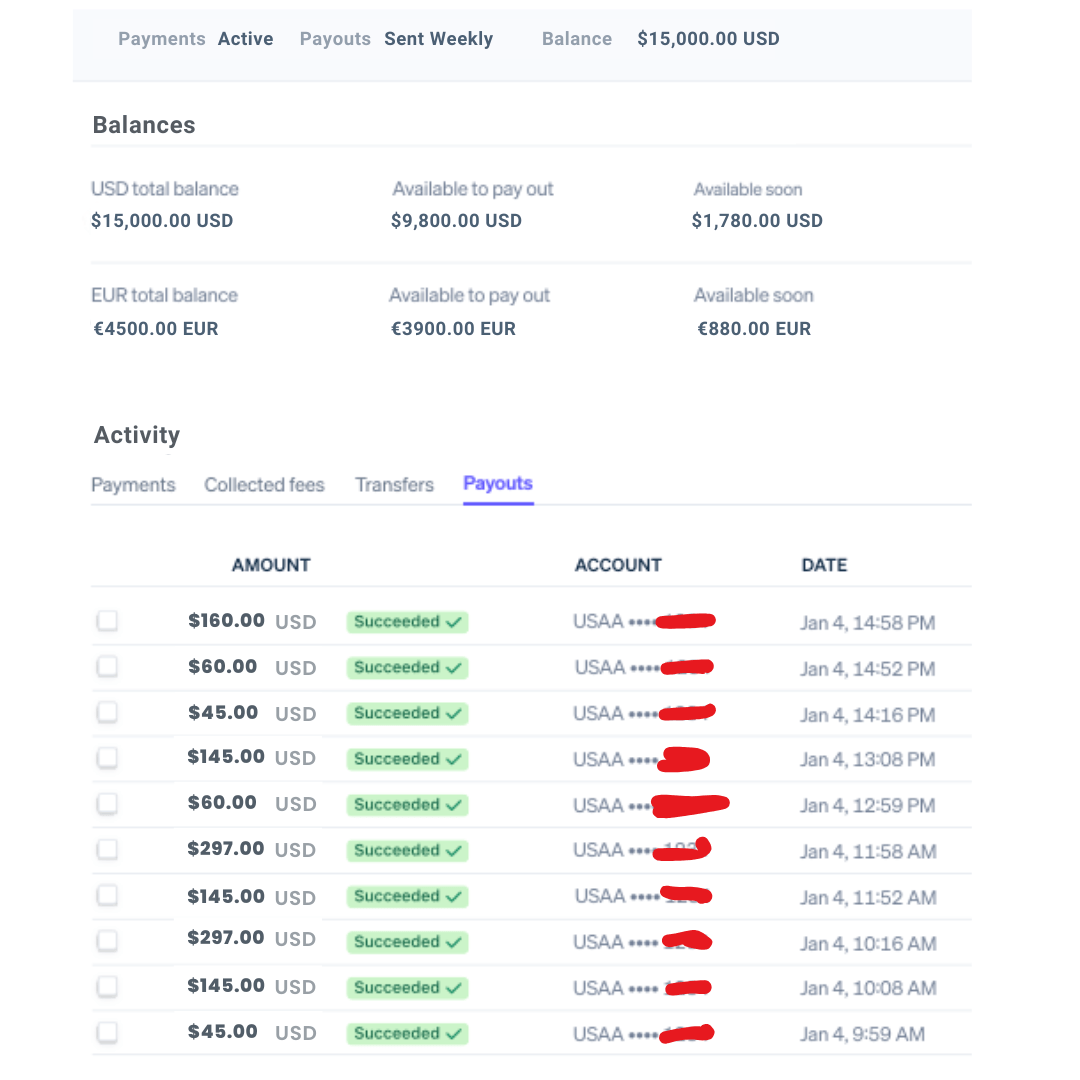Switch to the Collected fees tab
Image resolution: width=1080 pixels, height=1080 pixels.
[x=264, y=485]
